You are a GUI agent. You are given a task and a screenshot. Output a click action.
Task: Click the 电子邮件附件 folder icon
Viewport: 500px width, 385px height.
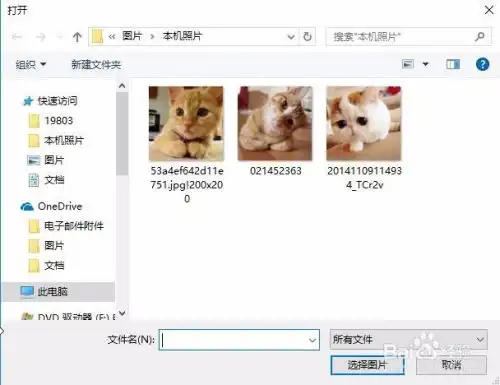[x=34, y=226]
